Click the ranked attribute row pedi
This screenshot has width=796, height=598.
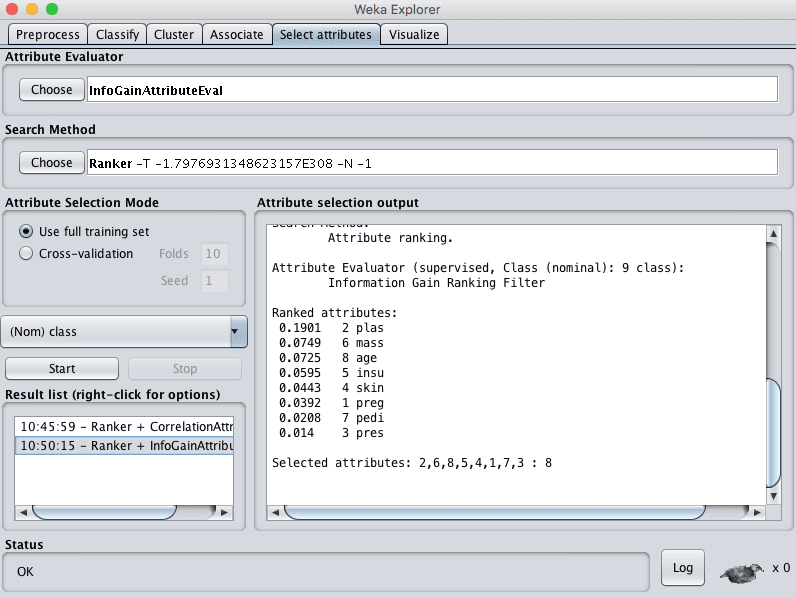point(331,418)
